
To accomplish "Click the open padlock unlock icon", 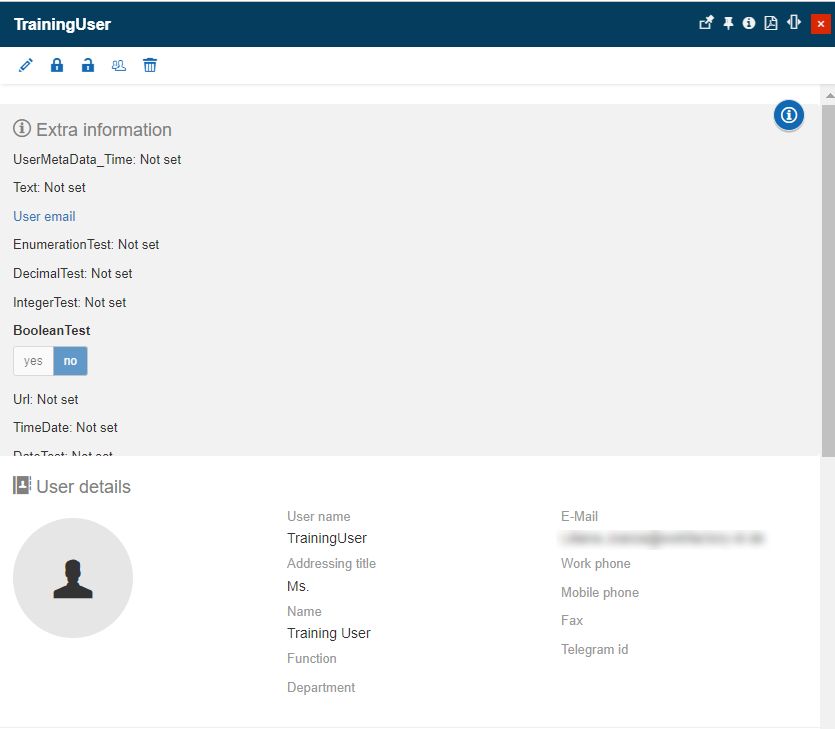I will pos(88,66).
